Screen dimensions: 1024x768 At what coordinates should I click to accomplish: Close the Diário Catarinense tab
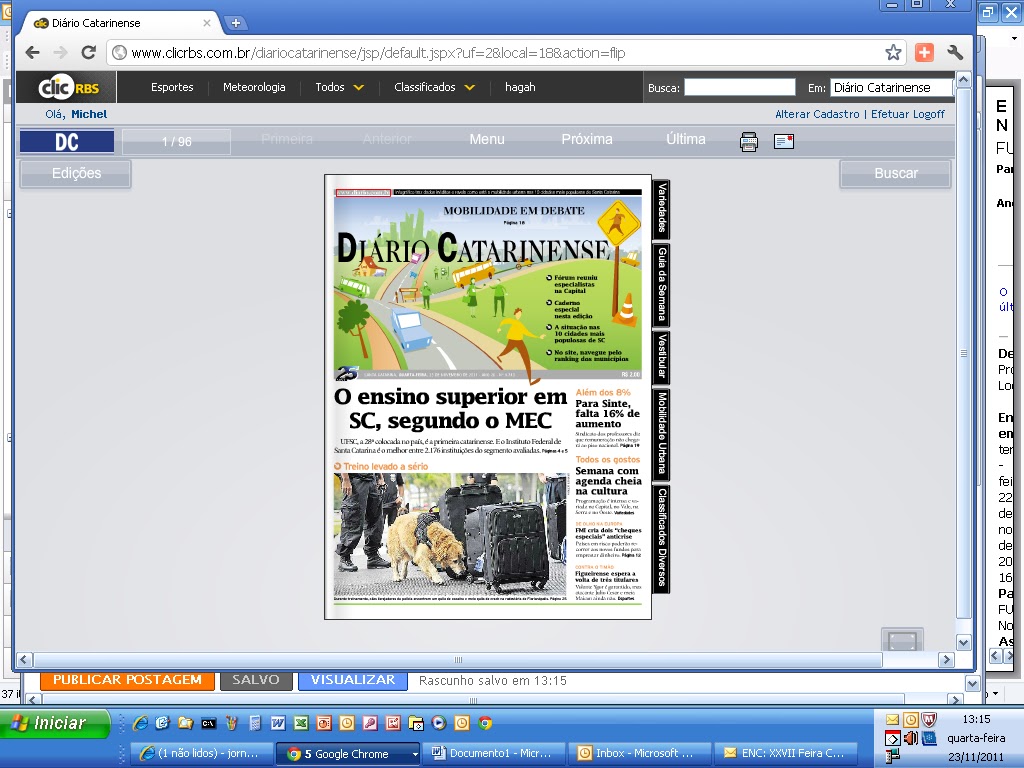206,23
